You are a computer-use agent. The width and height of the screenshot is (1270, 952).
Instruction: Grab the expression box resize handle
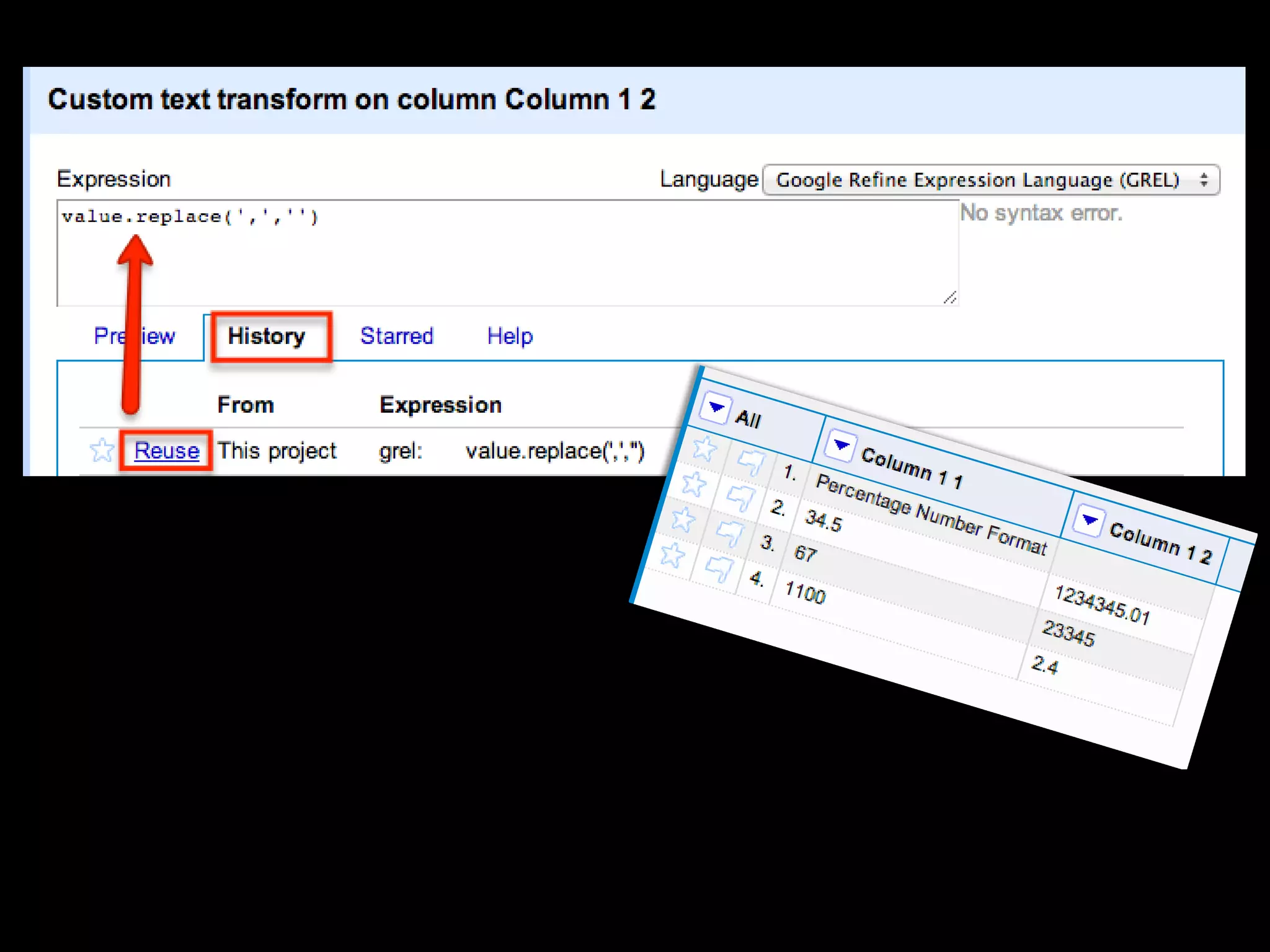(950, 298)
